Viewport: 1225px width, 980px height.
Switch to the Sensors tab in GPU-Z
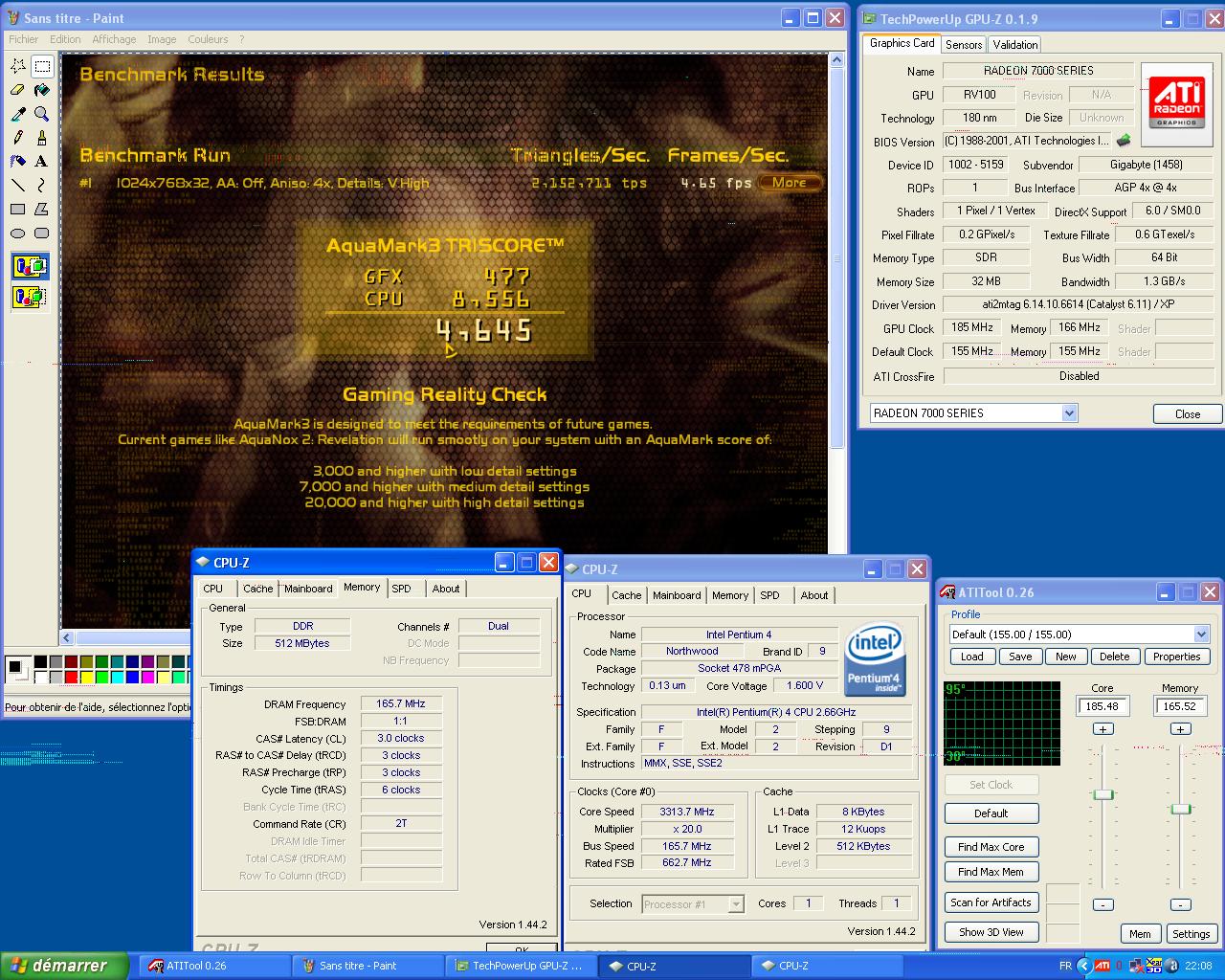click(964, 45)
